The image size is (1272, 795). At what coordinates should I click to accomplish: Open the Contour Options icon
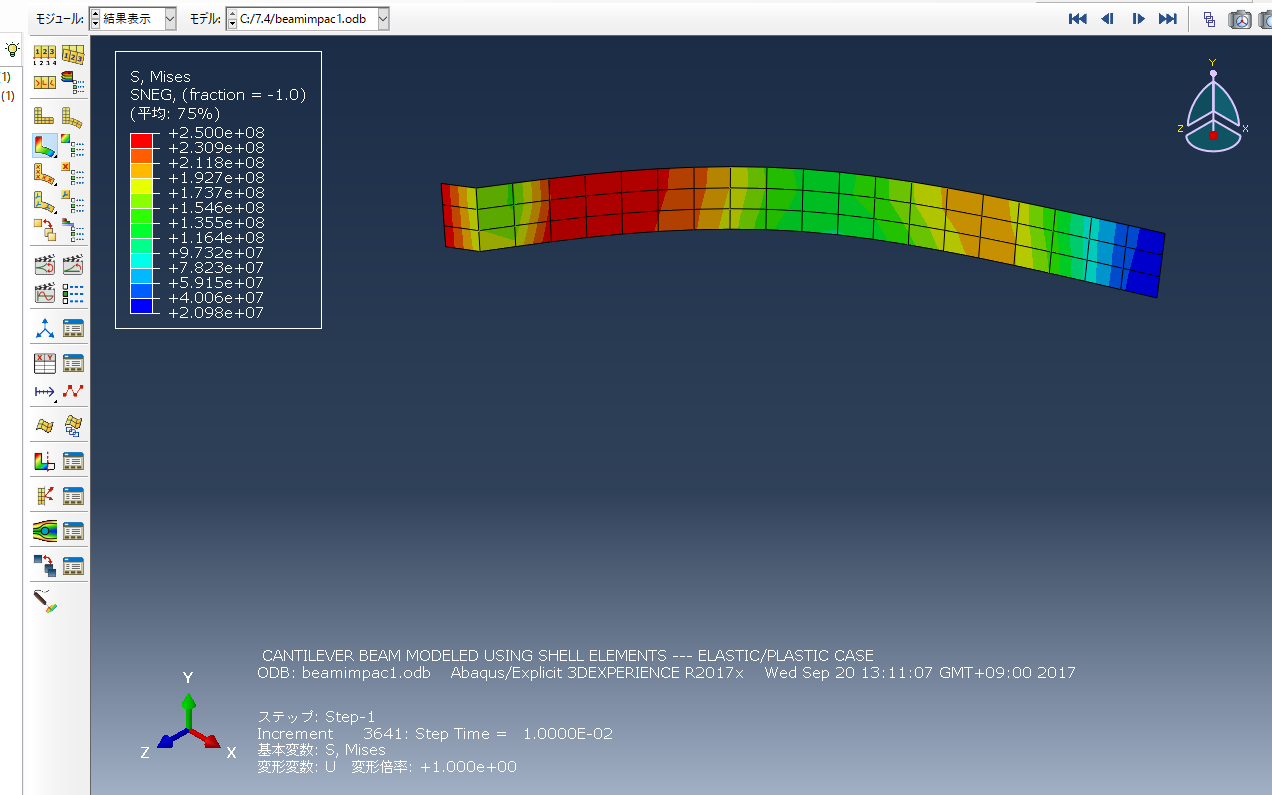72,146
